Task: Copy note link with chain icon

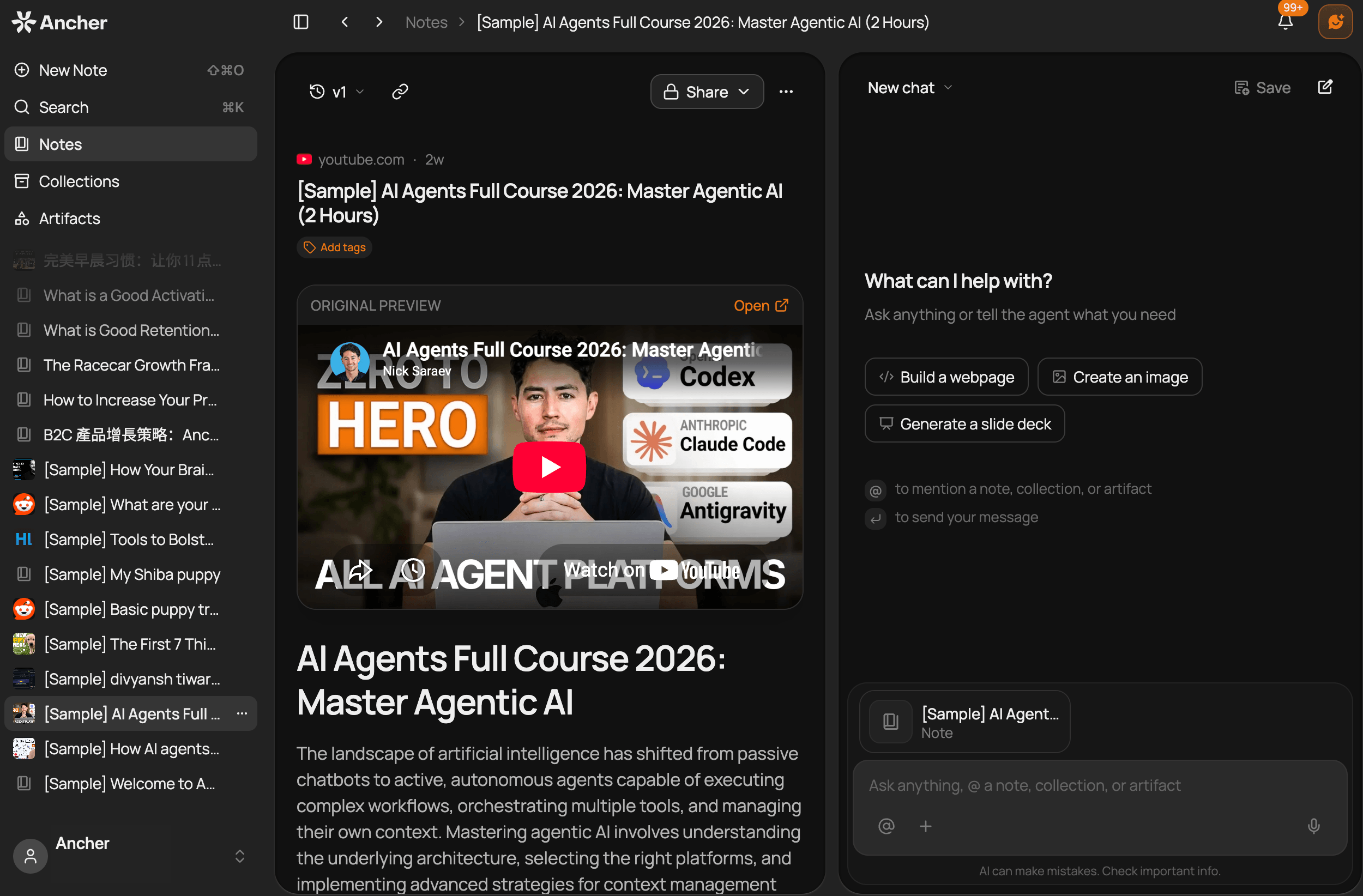Action: [x=400, y=92]
